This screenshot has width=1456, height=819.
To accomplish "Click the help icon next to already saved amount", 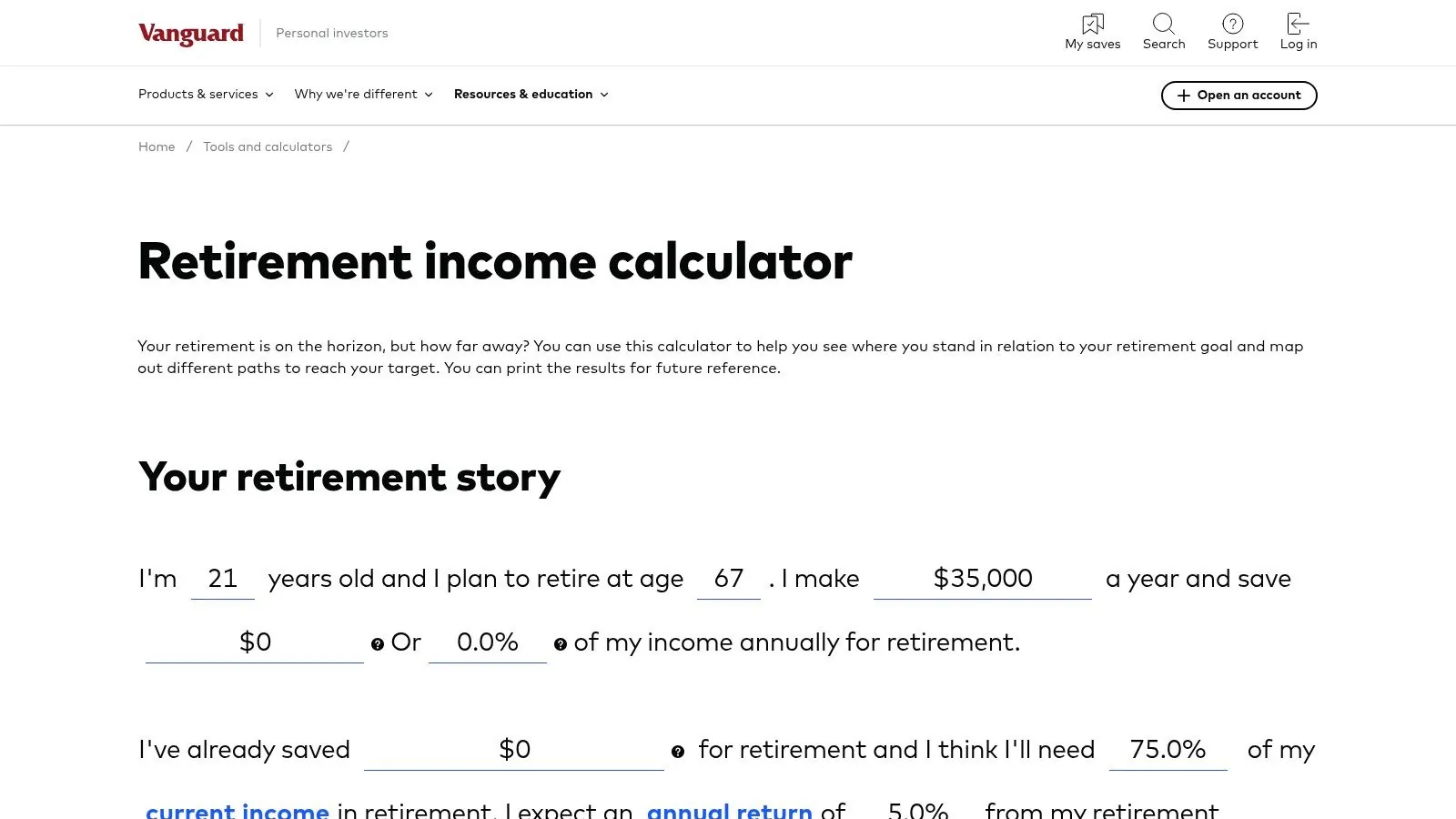I will click(x=677, y=752).
